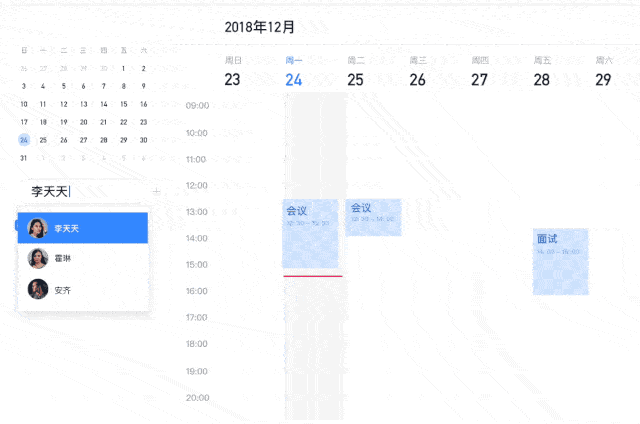Pick date 17 in mini calendar
Screen dimensions: 640x424
pyautogui.click(x=24, y=122)
